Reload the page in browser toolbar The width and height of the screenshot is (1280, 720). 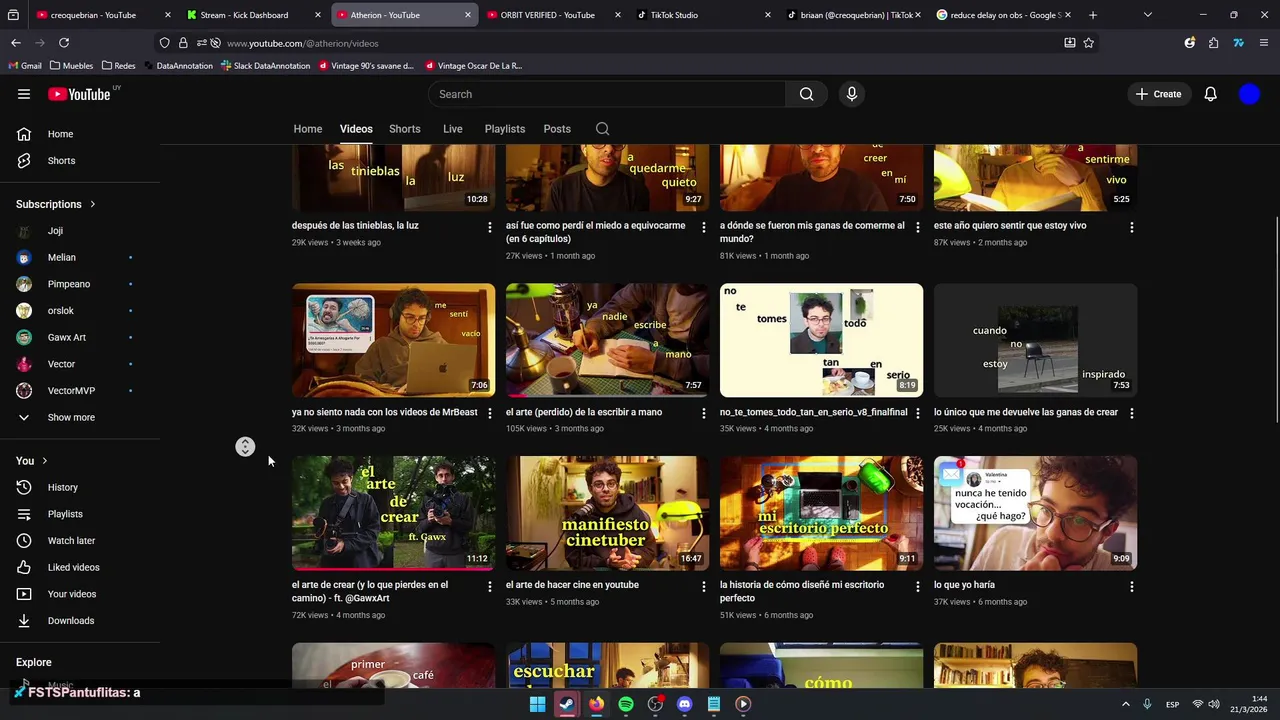click(64, 43)
